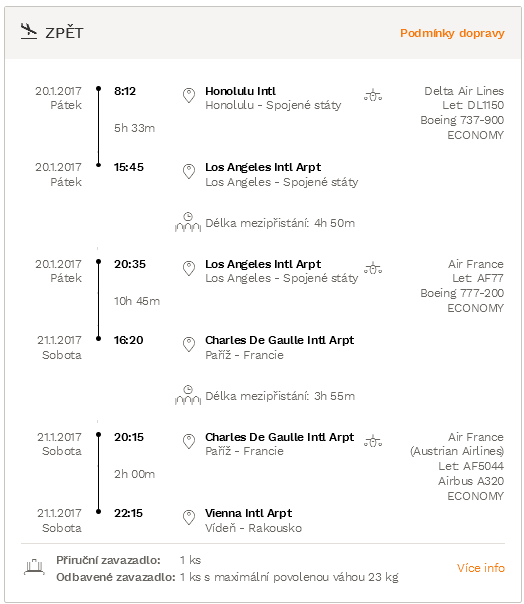Open the Podmínky dopravy link
524x604 pixels.
[452, 33]
